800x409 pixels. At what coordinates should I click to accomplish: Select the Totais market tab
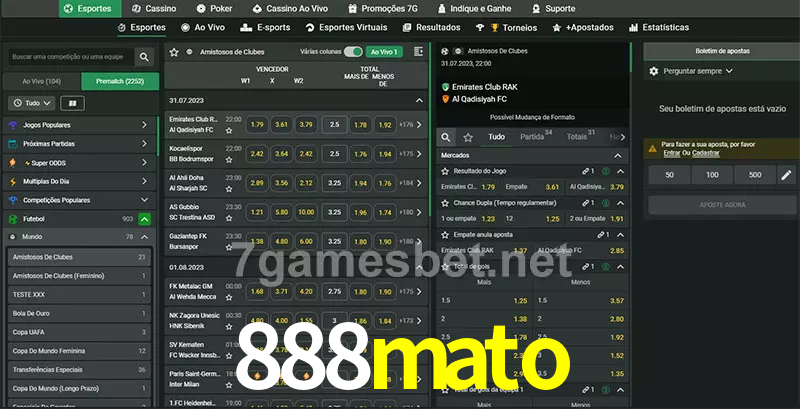pyautogui.click(x=581, y=136)
